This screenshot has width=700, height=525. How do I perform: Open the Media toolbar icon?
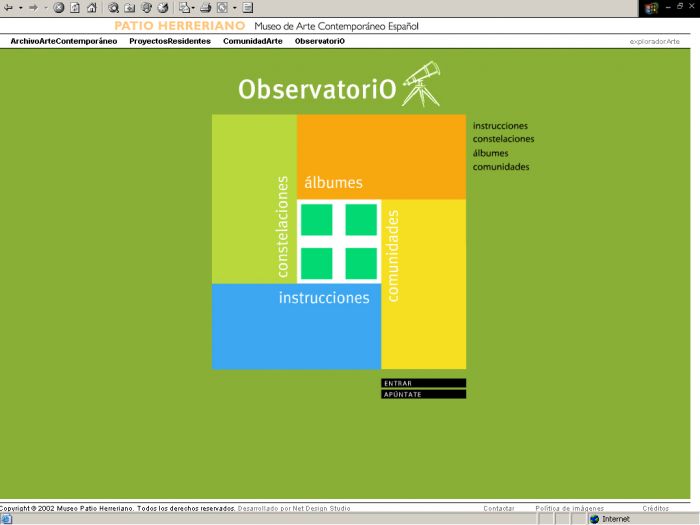point(146,8)
